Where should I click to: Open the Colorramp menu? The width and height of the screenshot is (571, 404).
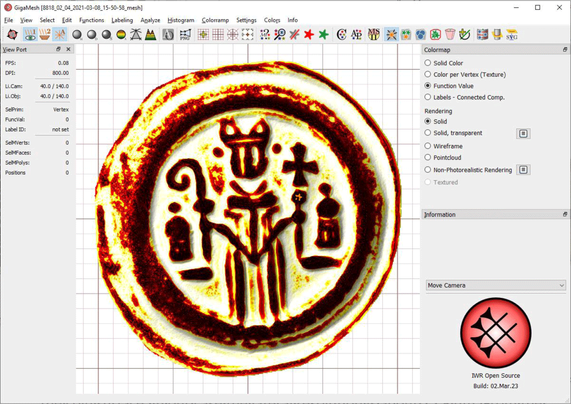[x=215, y=20]
